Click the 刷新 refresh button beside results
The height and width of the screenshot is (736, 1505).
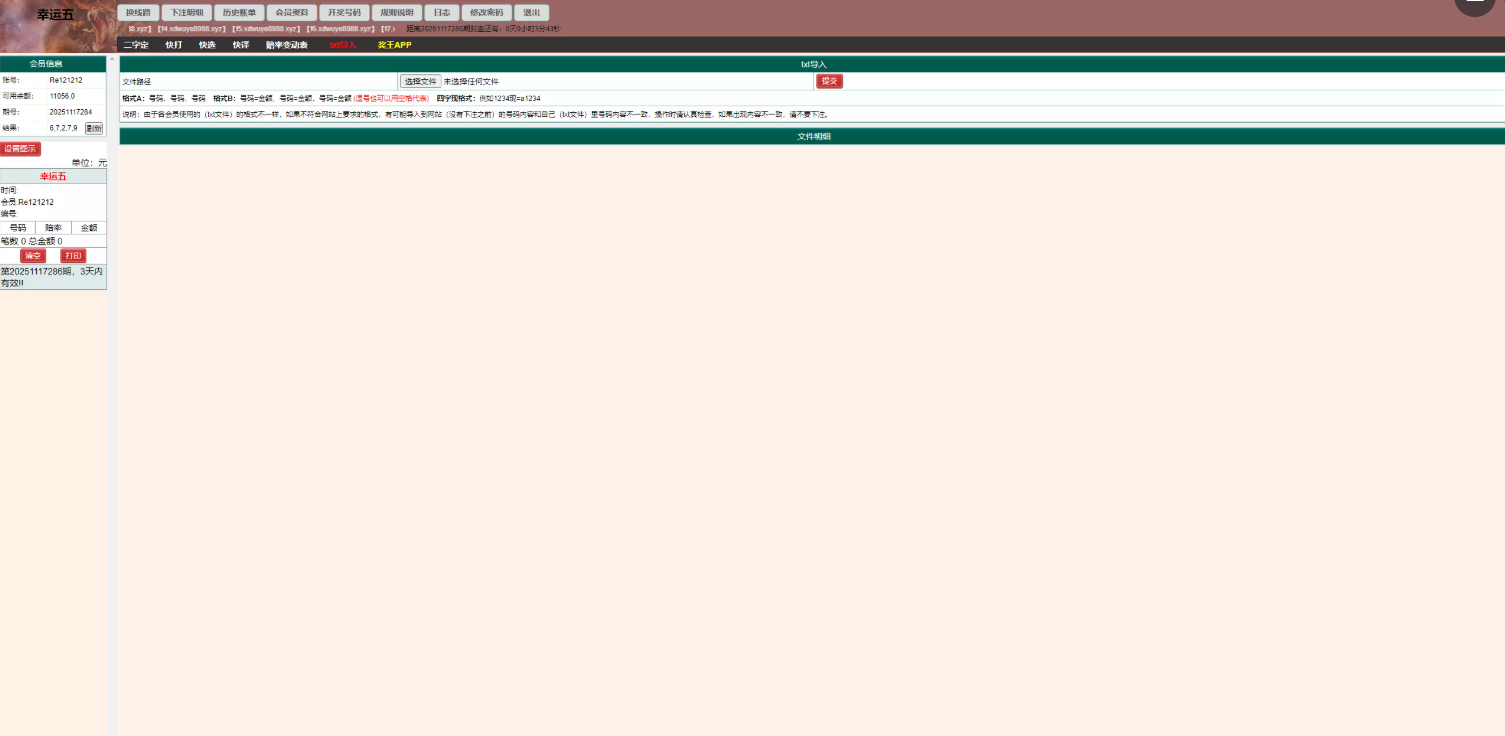coord(93,128)
